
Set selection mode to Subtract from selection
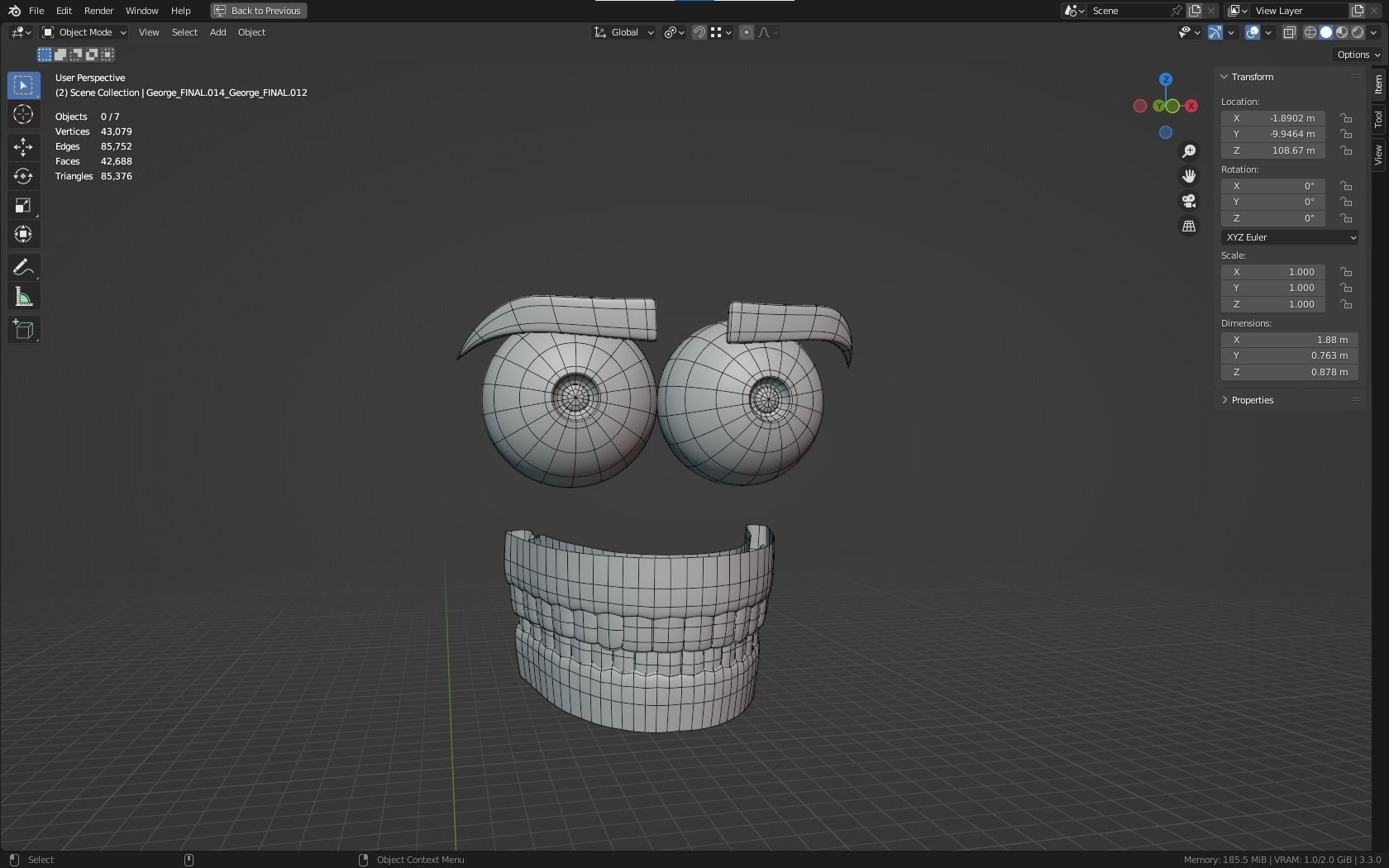[x=76, y=55]
